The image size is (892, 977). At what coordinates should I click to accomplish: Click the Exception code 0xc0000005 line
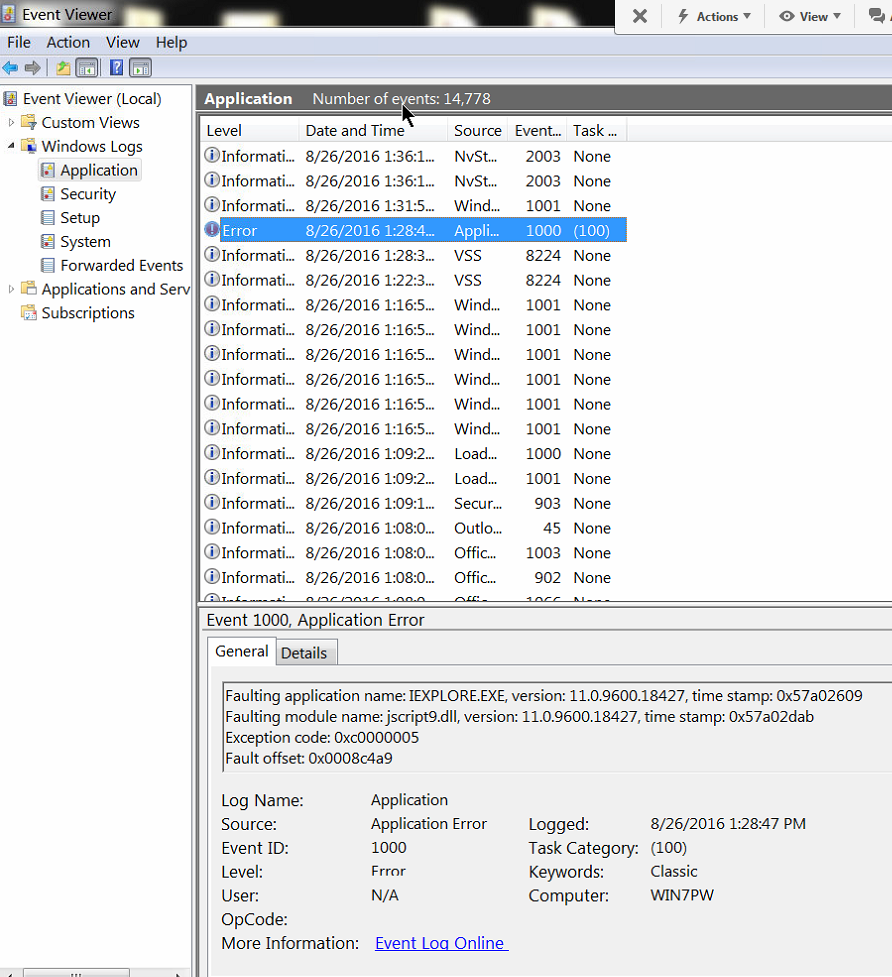pos(322,738)
